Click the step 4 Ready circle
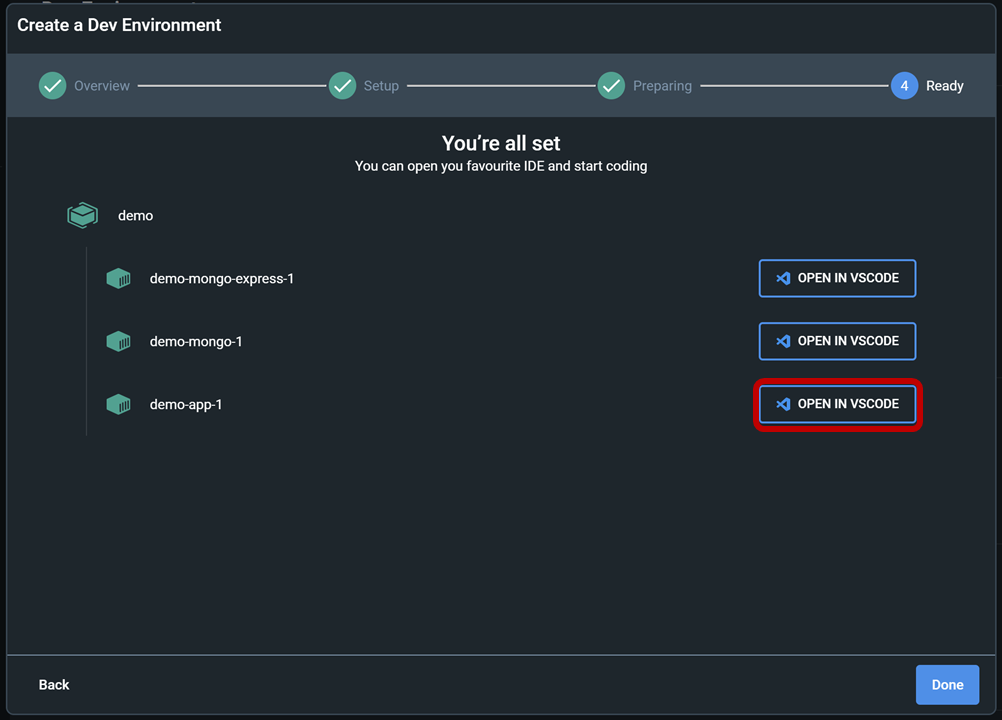The image size is (1002, 720). [904, 86]
